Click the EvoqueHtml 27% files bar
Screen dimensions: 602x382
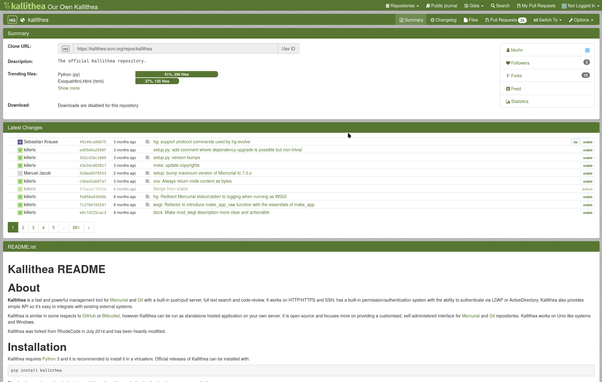(157, 81)
